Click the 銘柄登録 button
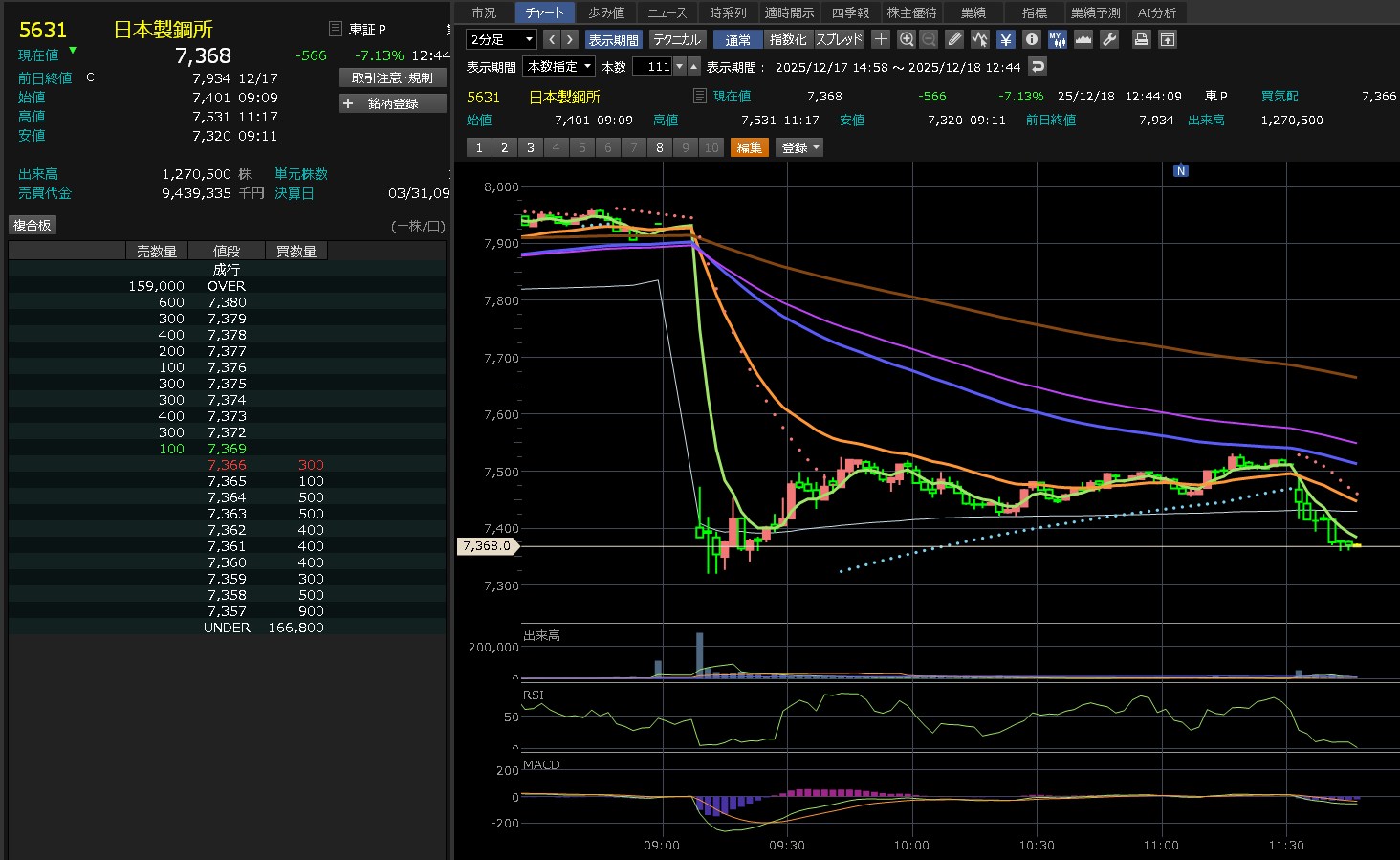The width and height of the screenshot is (1400, 860). (x=393, y=103)
